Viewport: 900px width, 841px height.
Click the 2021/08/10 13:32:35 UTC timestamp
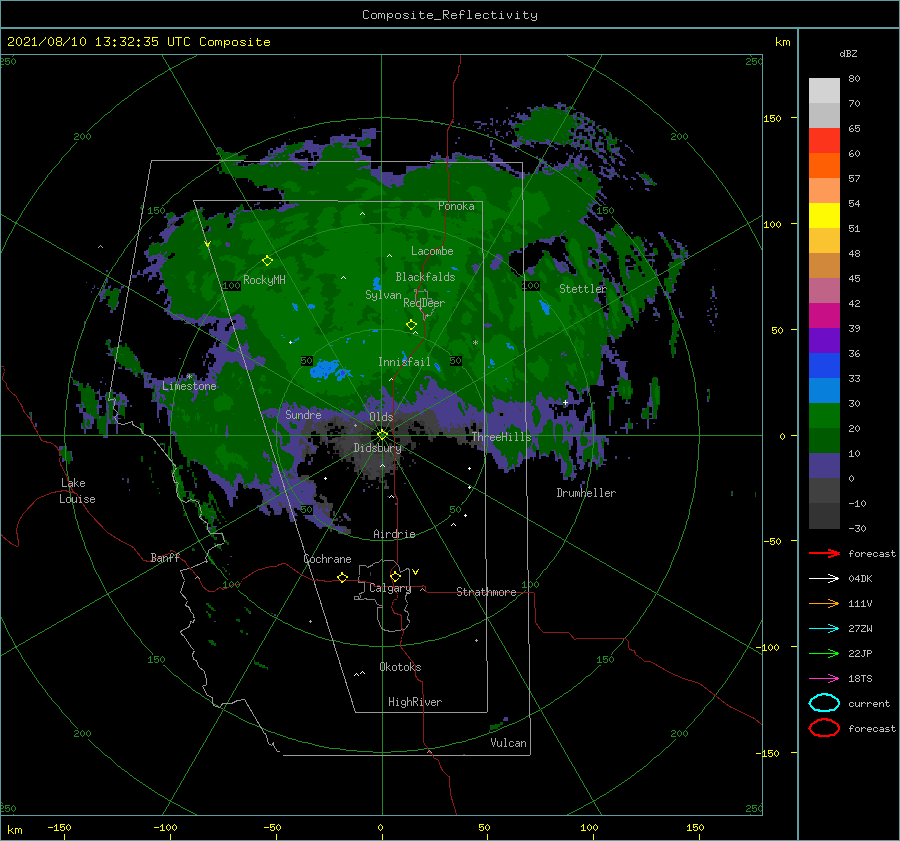(x=87, y=42)
